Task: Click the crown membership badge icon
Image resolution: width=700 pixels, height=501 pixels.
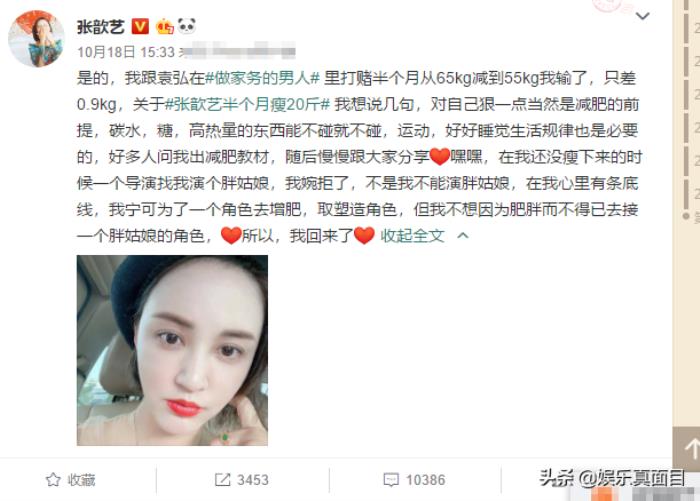Action: (164, 27)
